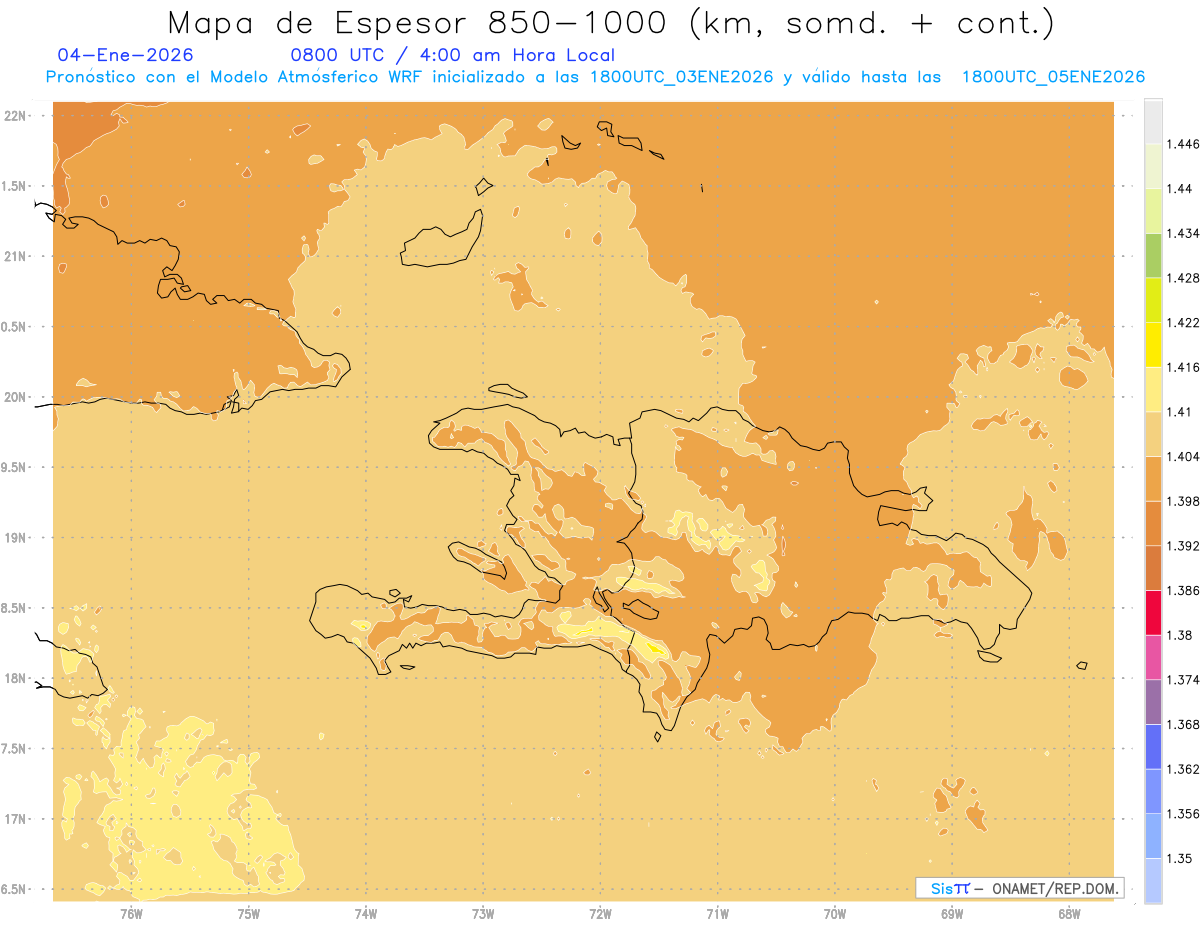Pick the green swatch between 1.434 and 1.428
Image resolution: width=1200 pixels, height=927 pixels.
1153,255
